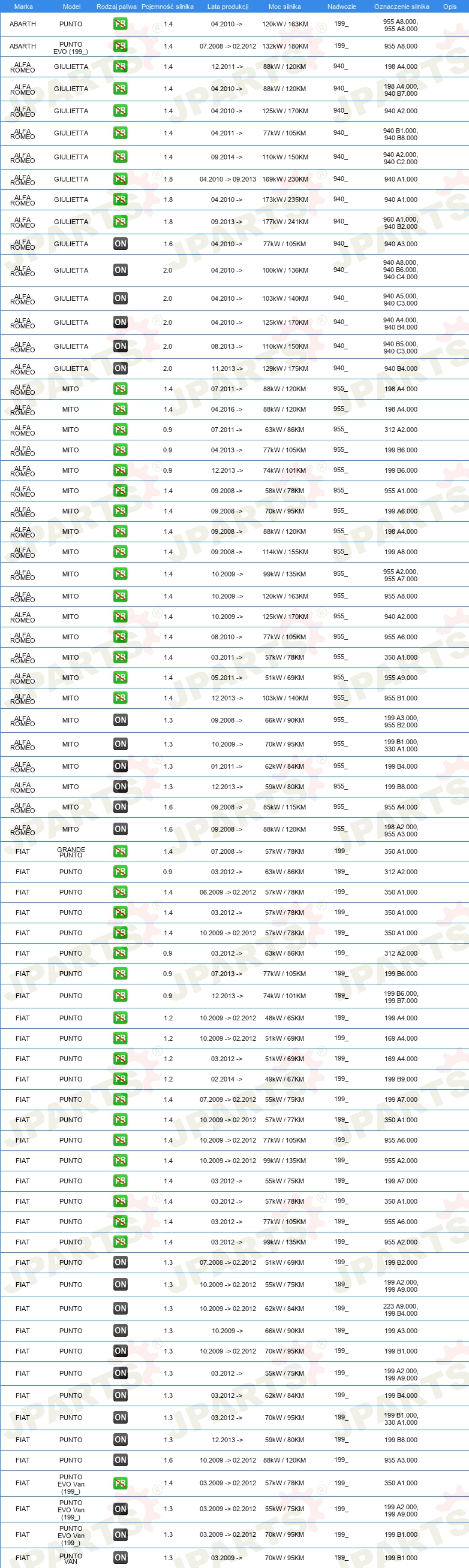Click the petrol icon in the Fiat Punto 48kW / 65KM row
Image resolution: width=469 pixels, height=1568 pixels.
(x=120, y=1019)
